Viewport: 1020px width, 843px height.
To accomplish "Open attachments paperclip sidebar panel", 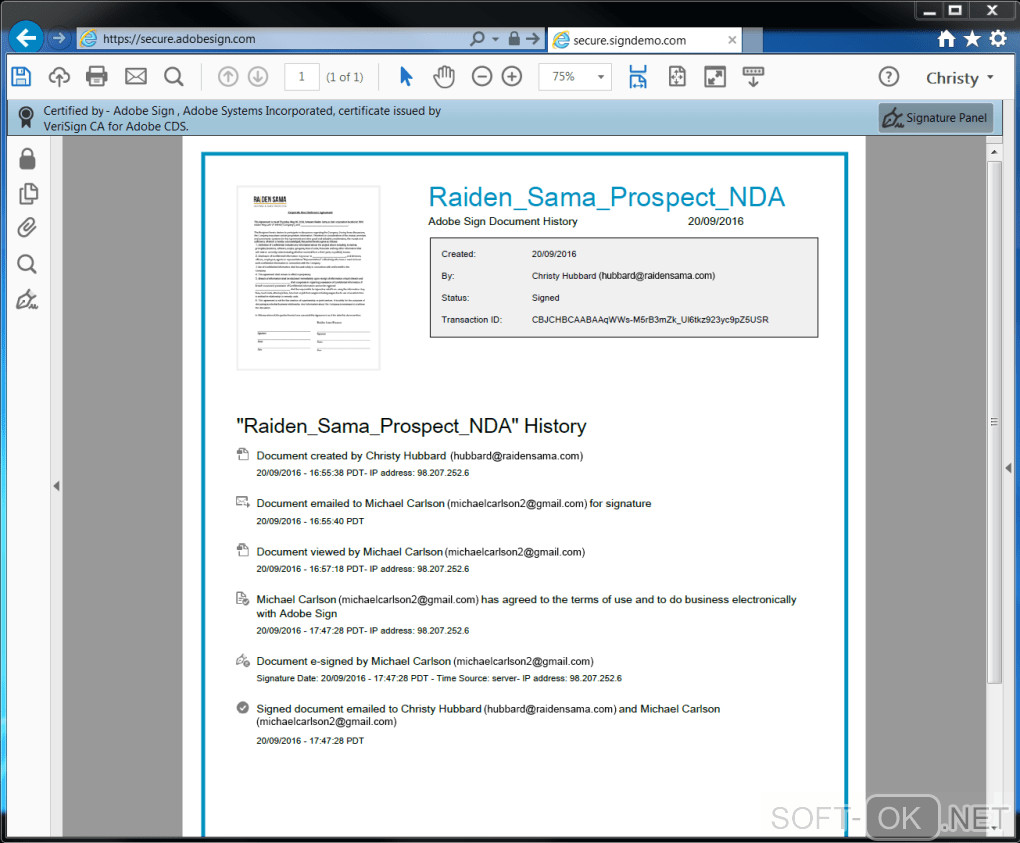I will (27, 228).
